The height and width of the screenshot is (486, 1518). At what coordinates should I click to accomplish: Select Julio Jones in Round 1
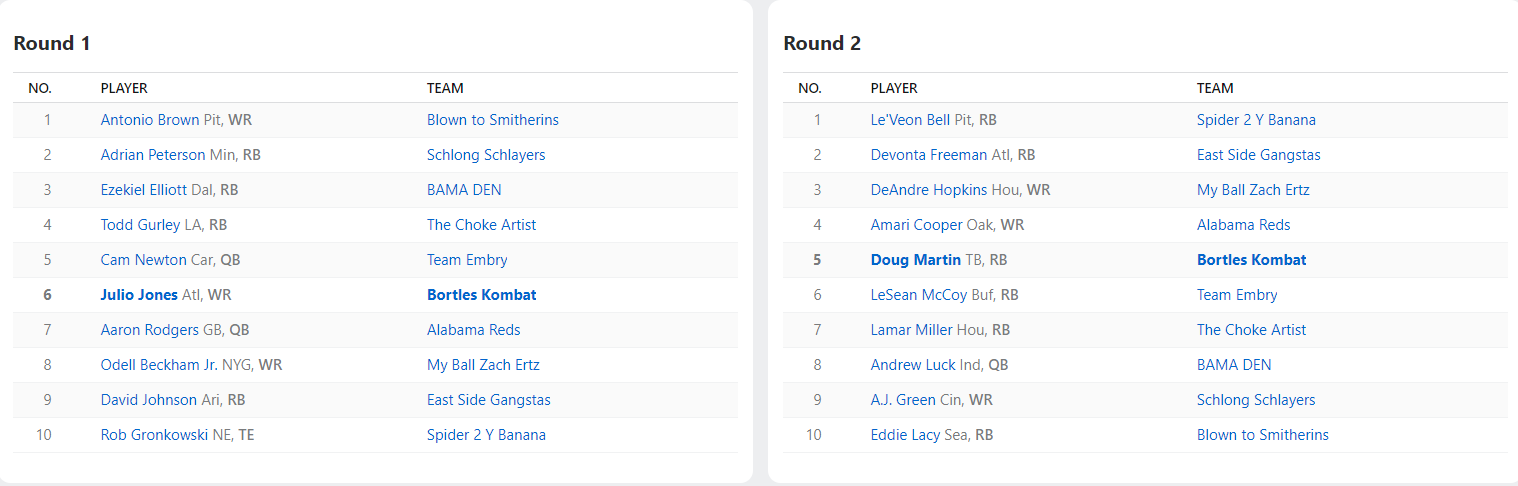point(139,295)
